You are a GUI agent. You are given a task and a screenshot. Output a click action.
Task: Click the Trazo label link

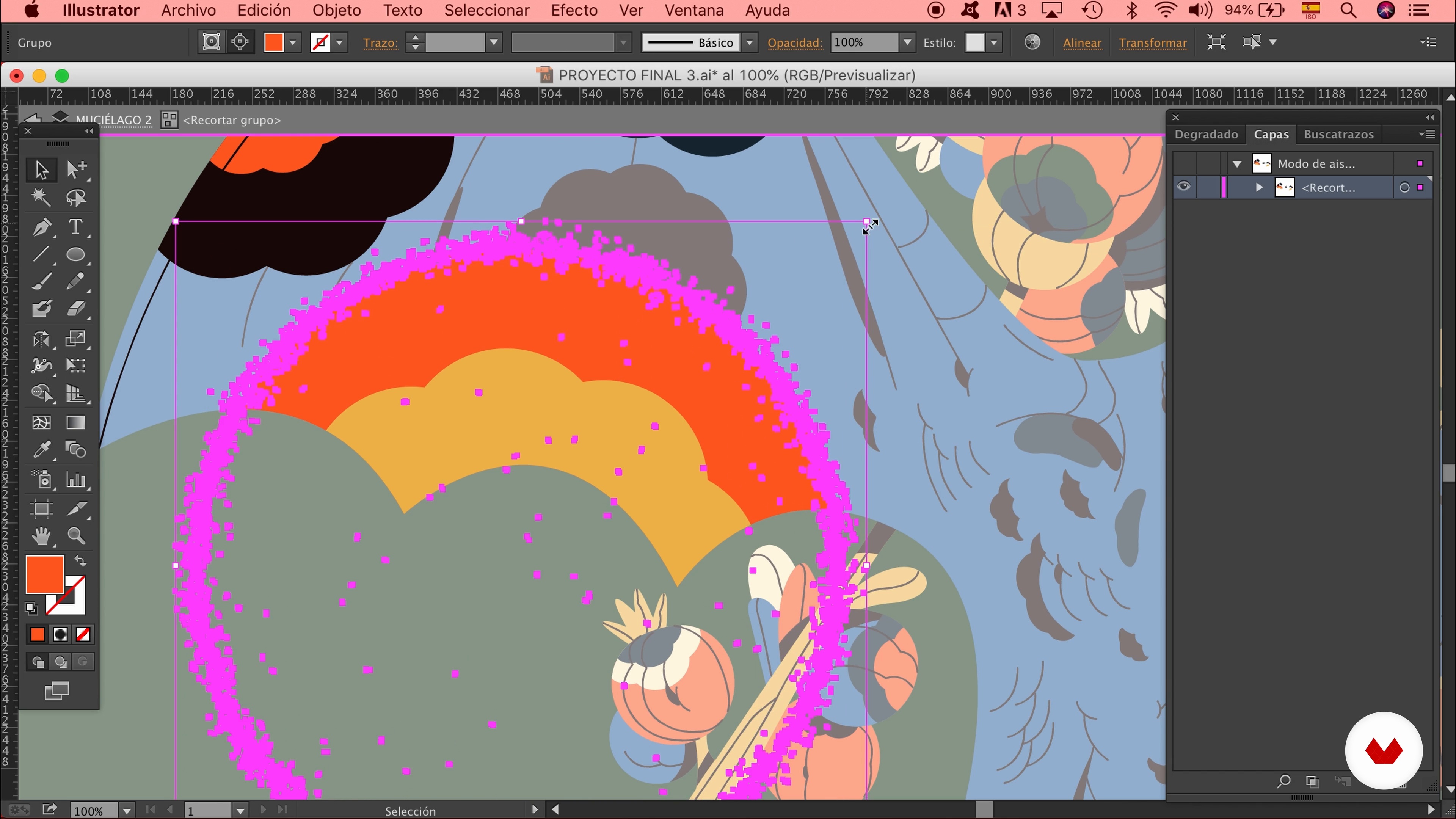pos(380,43)
